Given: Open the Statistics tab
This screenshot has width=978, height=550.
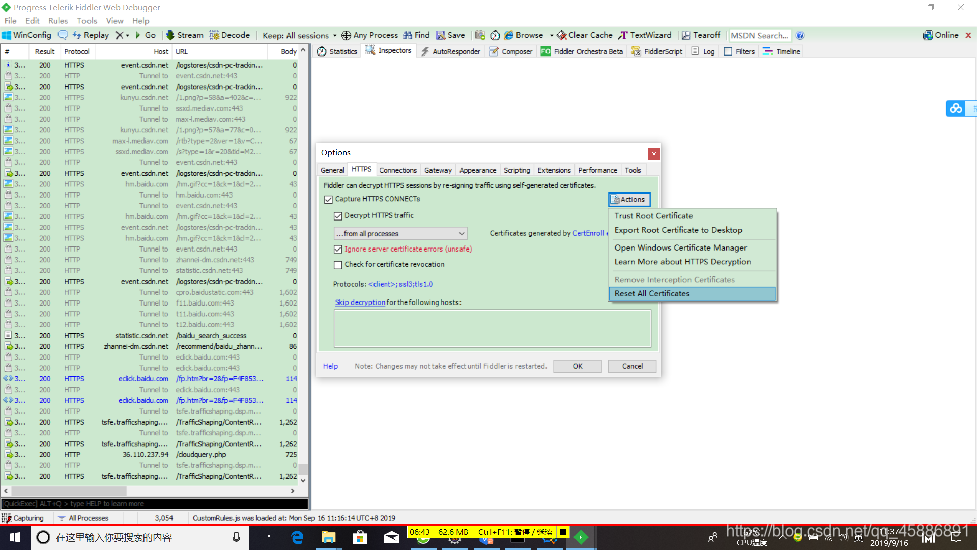Looking at the screenshot, I should (x=337, y=52).
